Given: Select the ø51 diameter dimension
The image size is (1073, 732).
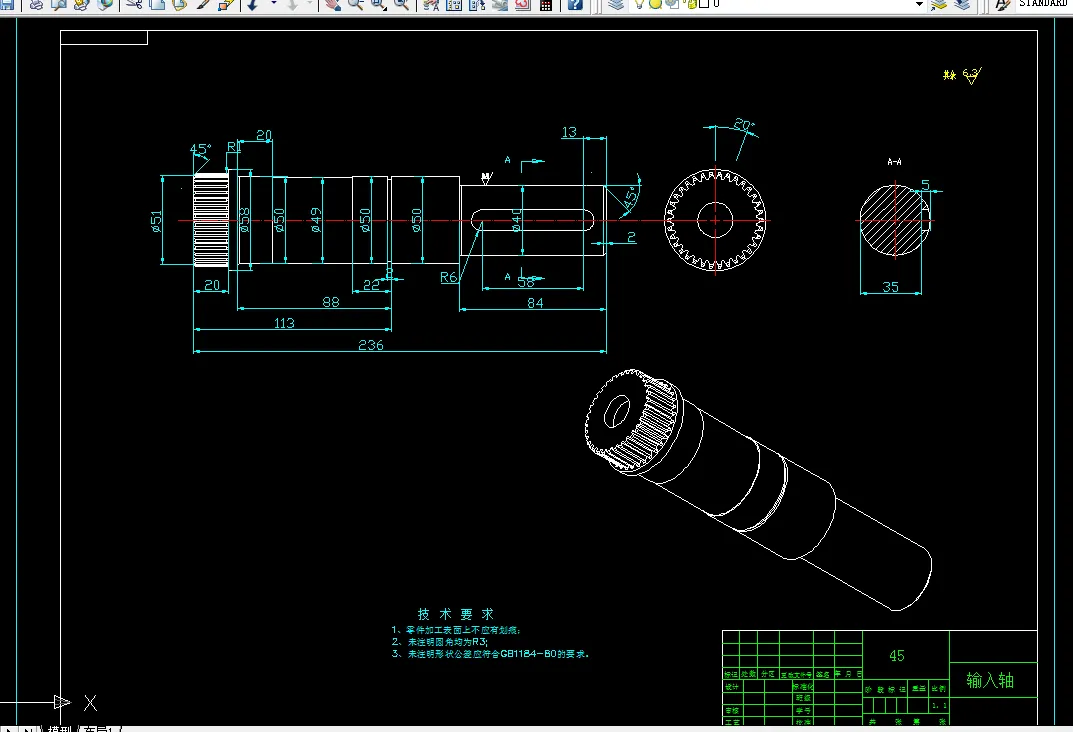Looking at the screenshot, I should (157, 221).
